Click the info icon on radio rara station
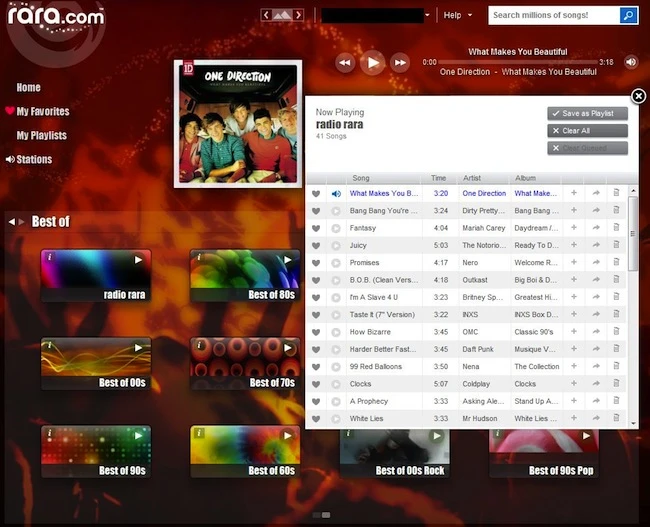The height and width of the screenshot is (527, 650). click(50, 257)
